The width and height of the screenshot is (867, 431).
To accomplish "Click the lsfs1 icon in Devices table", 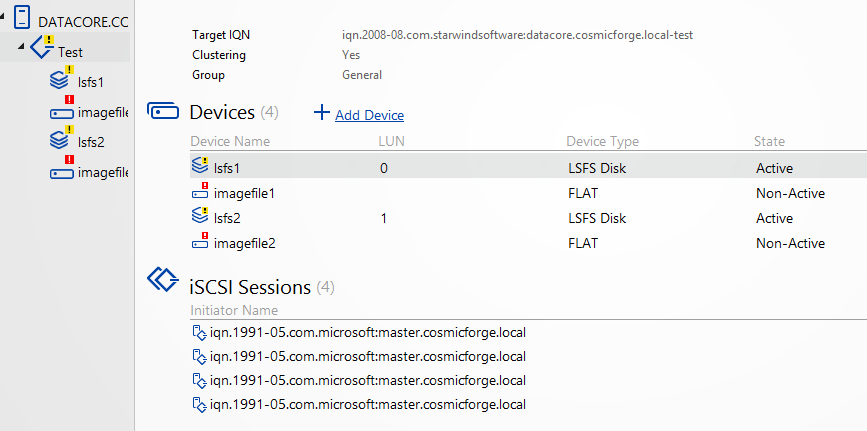I will [200, 165].
